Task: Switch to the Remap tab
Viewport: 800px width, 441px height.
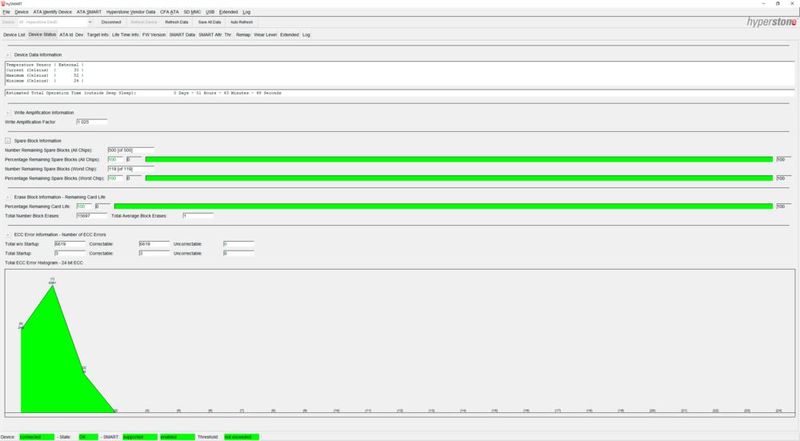Action: click(243, 35)
